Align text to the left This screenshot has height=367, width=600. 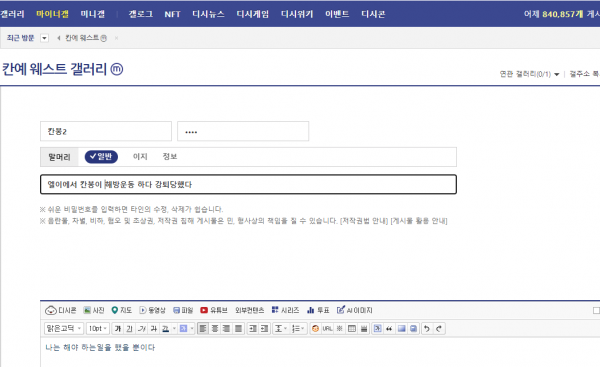[203, 329]
